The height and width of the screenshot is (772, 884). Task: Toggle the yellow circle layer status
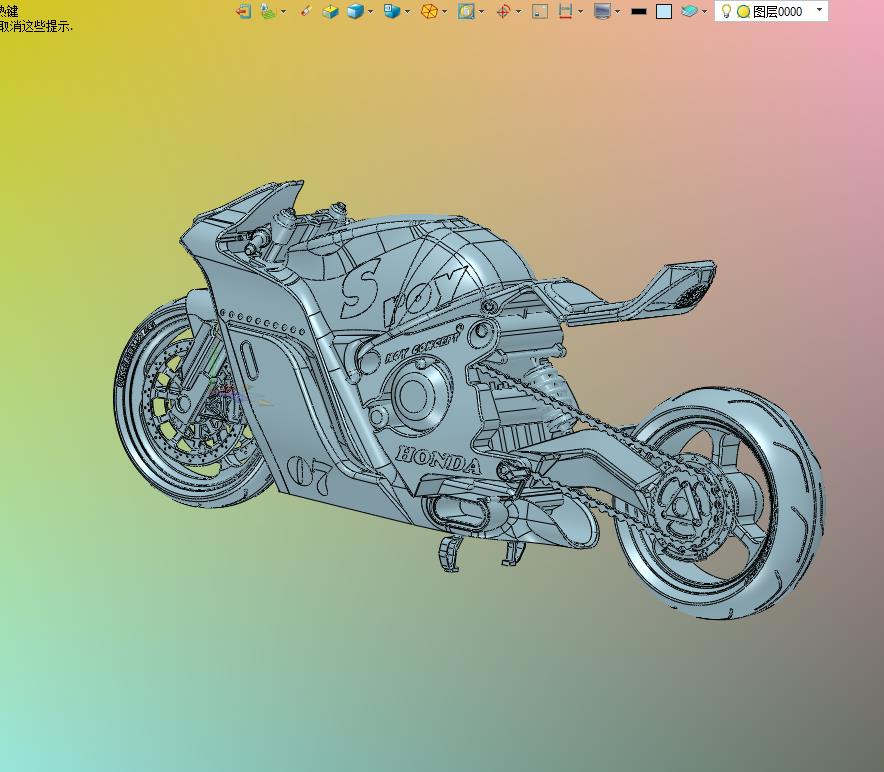pos(743,11)
